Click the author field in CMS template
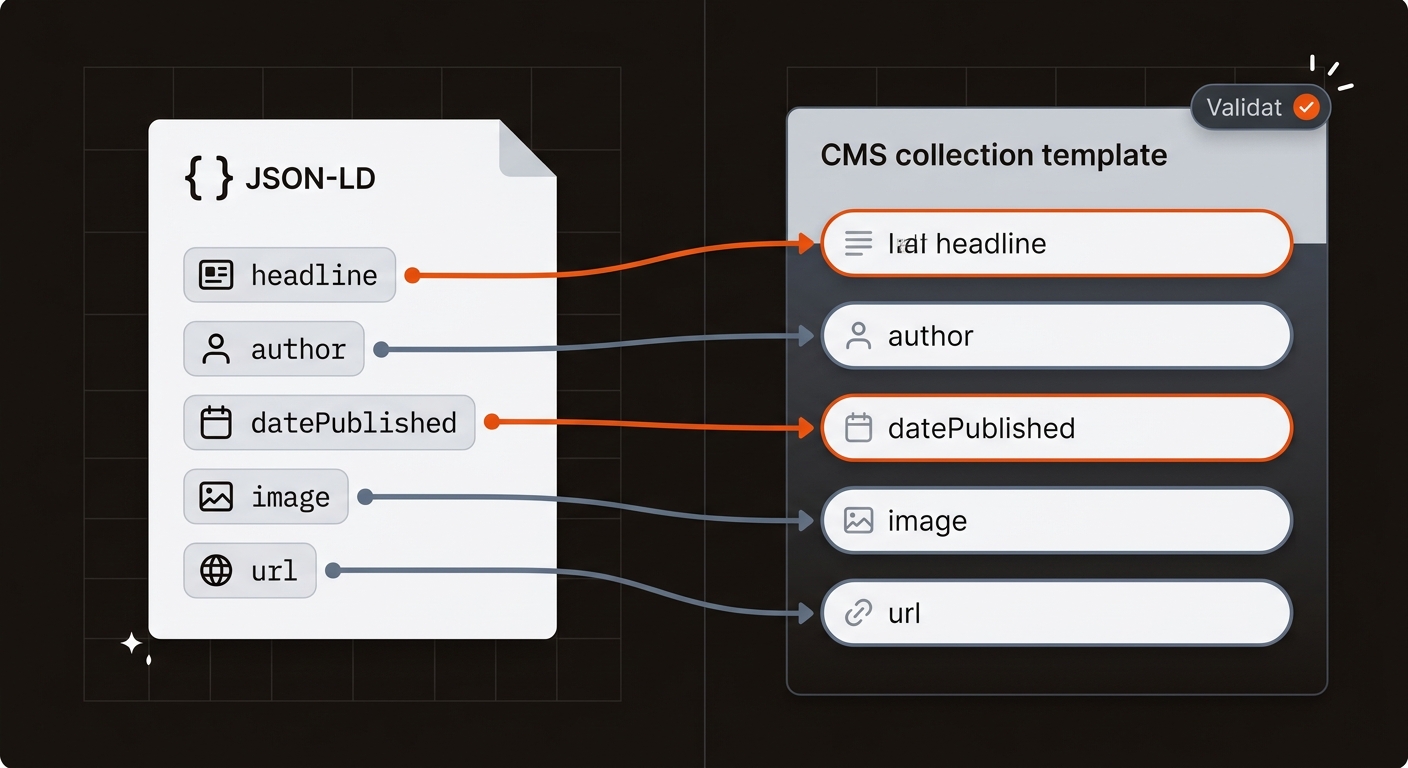1408x768 pixels. 1057,336
